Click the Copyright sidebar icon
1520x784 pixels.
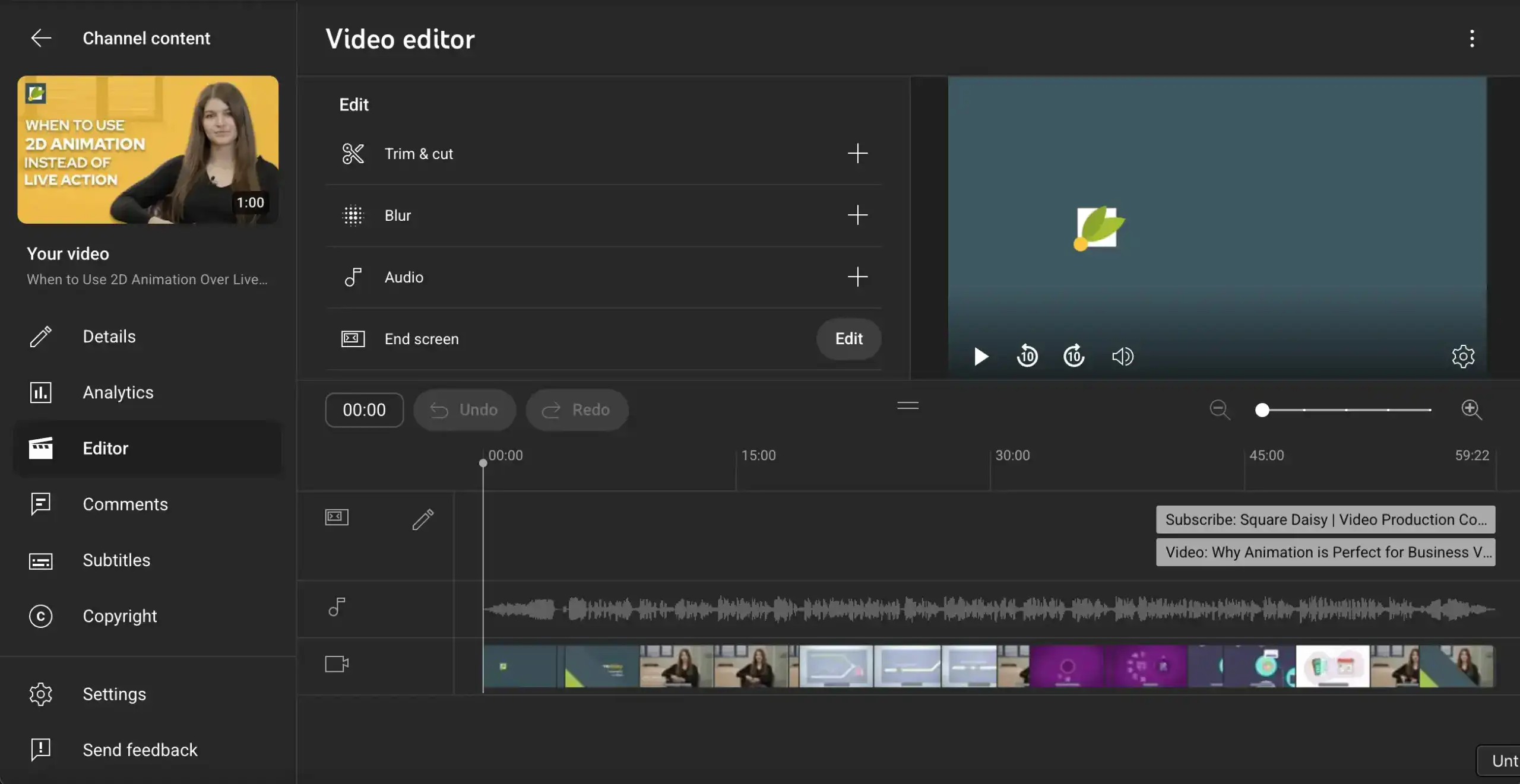point(40,616)
